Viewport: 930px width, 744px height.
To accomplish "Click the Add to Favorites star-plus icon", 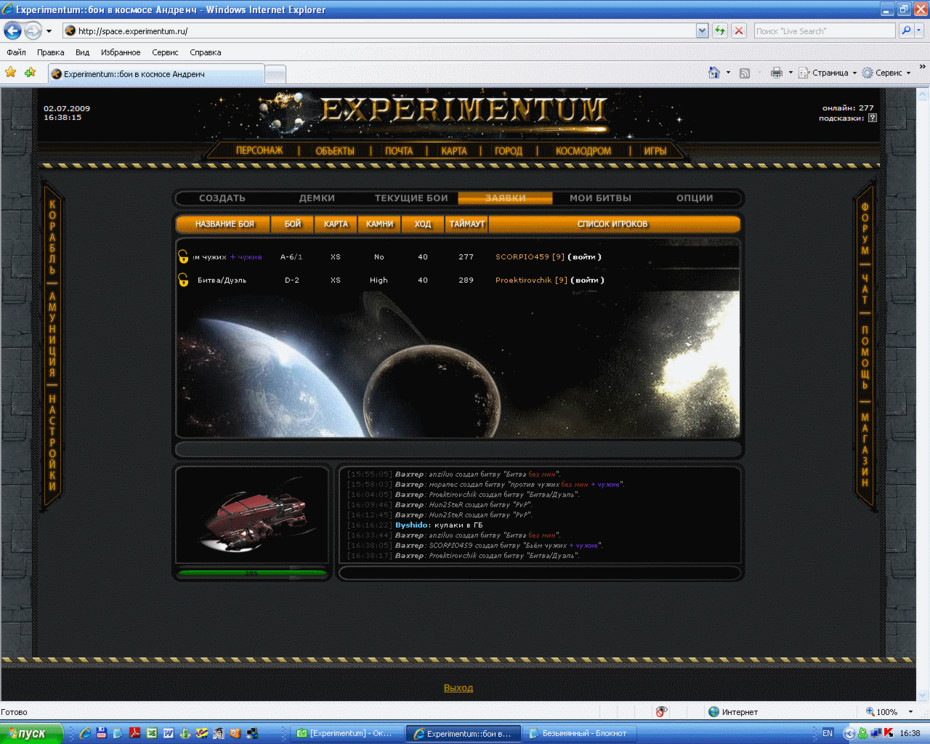I will pyautogui.click(x=30, y=72).
